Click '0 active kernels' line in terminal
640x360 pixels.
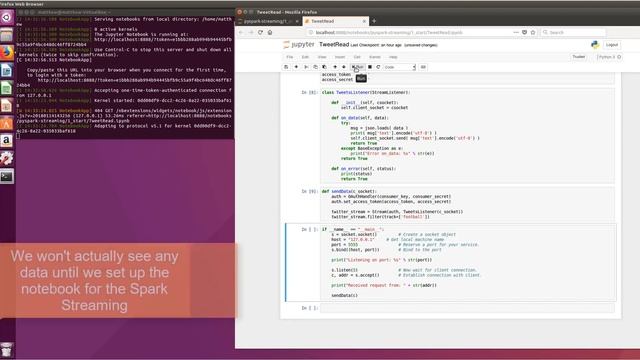116,29
